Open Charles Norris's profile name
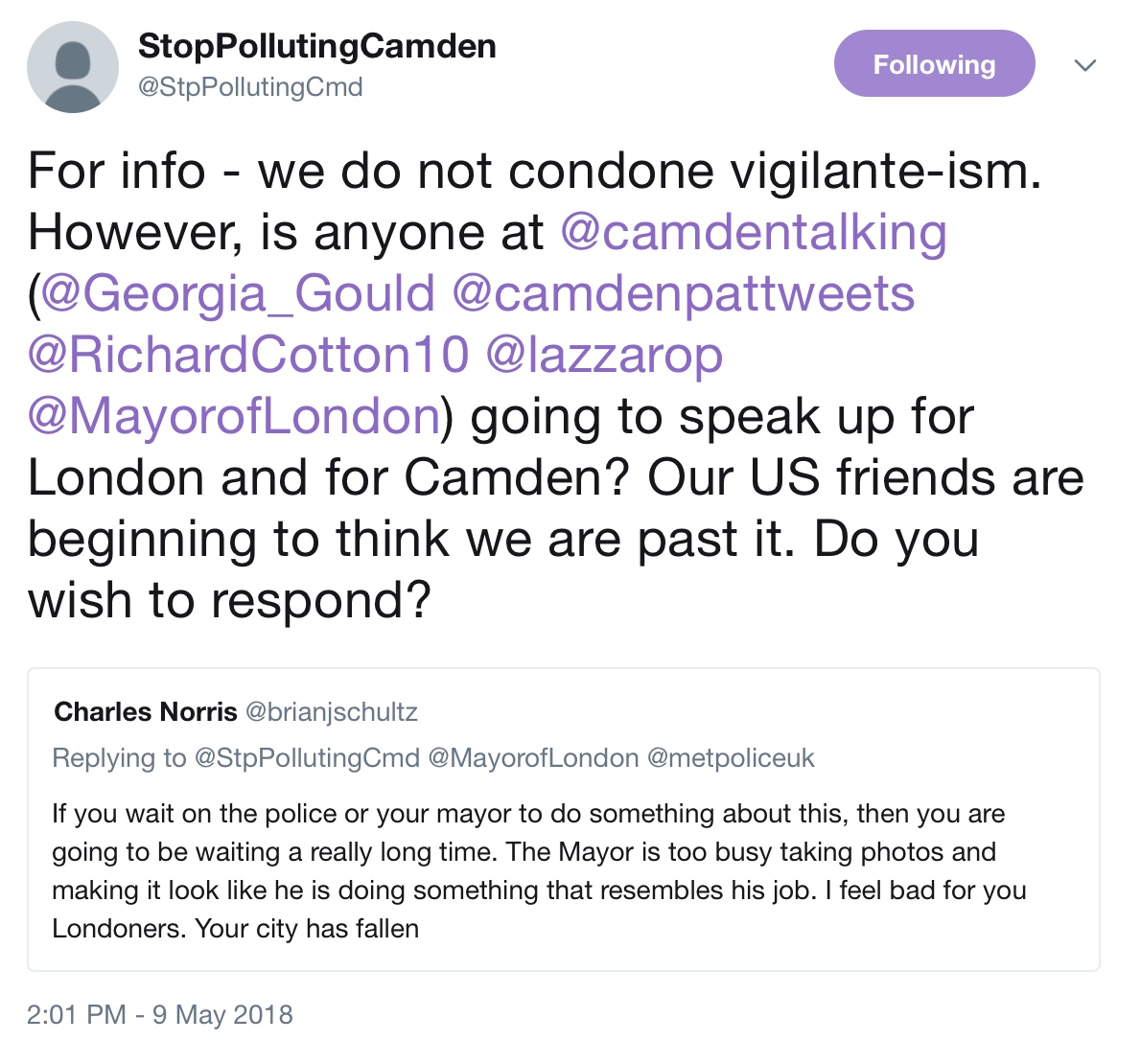Viewport: 1141px width, 1064px height. [x=146, y=711]
